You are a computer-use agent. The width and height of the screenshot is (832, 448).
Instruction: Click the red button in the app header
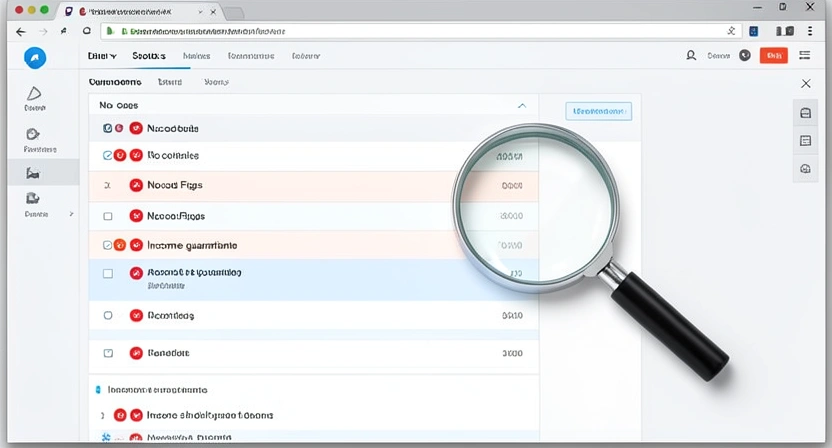pos(774,55)
